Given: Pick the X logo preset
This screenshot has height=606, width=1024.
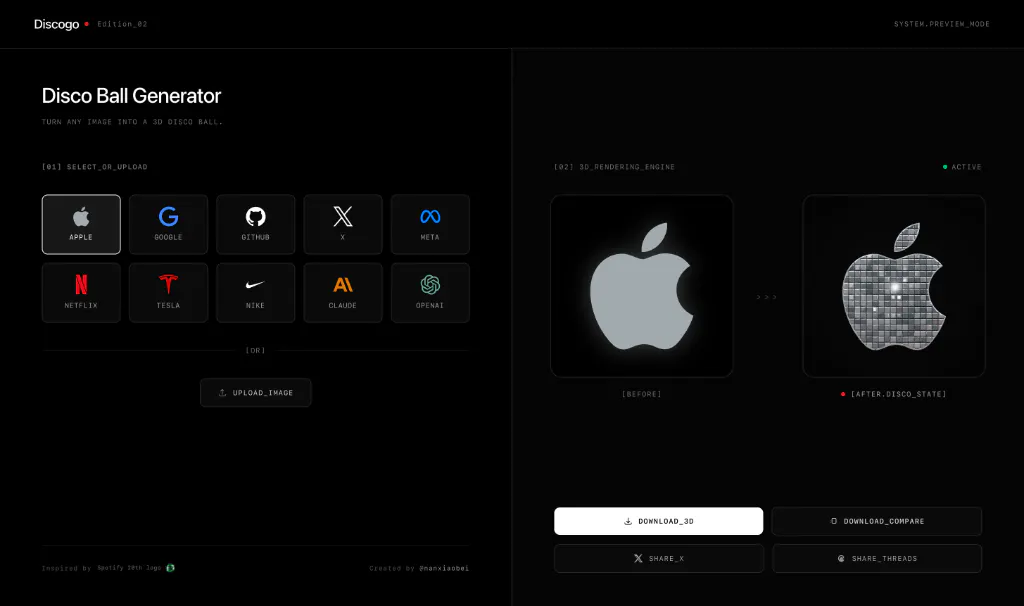Looking at the screenshot, I should click(x=343, y=224).
